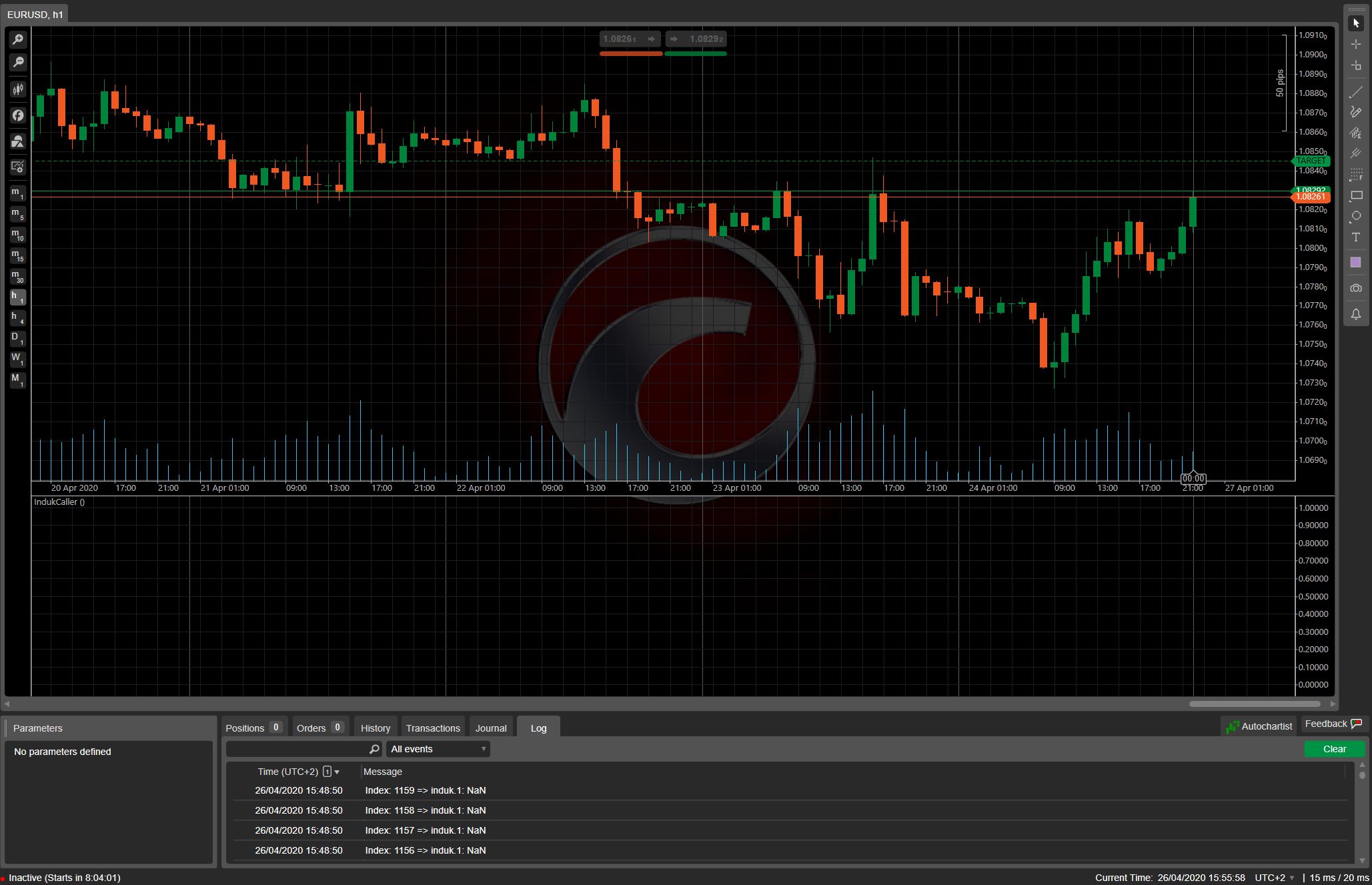Screen dimensions: 1372x885
Task: Select the Log tab
Action: point(538,728)
